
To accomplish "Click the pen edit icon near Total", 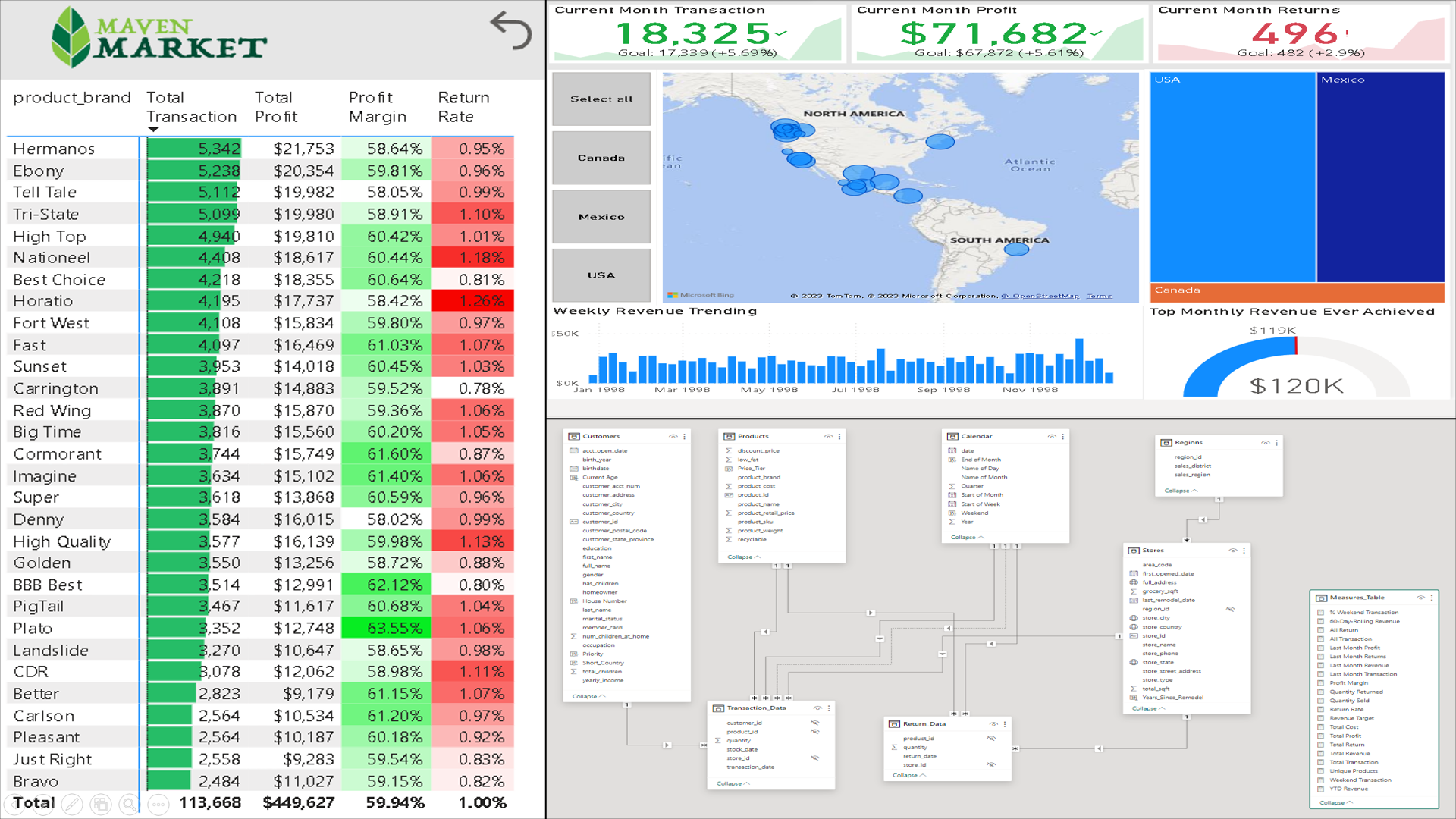I will click(x=72, y=804).
